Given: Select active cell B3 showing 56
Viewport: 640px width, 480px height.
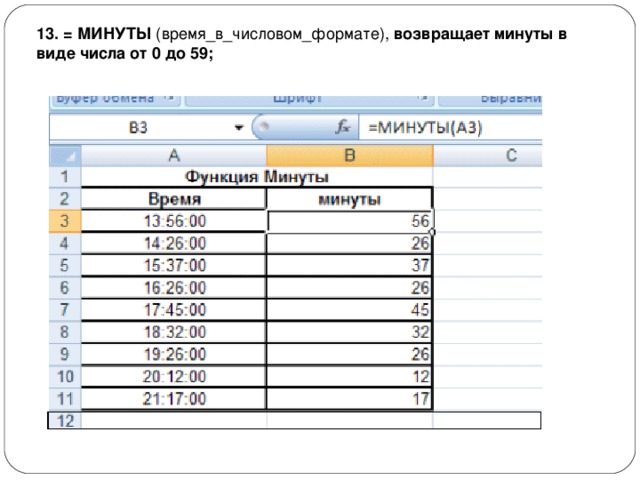Looking at the screenshot, I should tap(350, 221).
